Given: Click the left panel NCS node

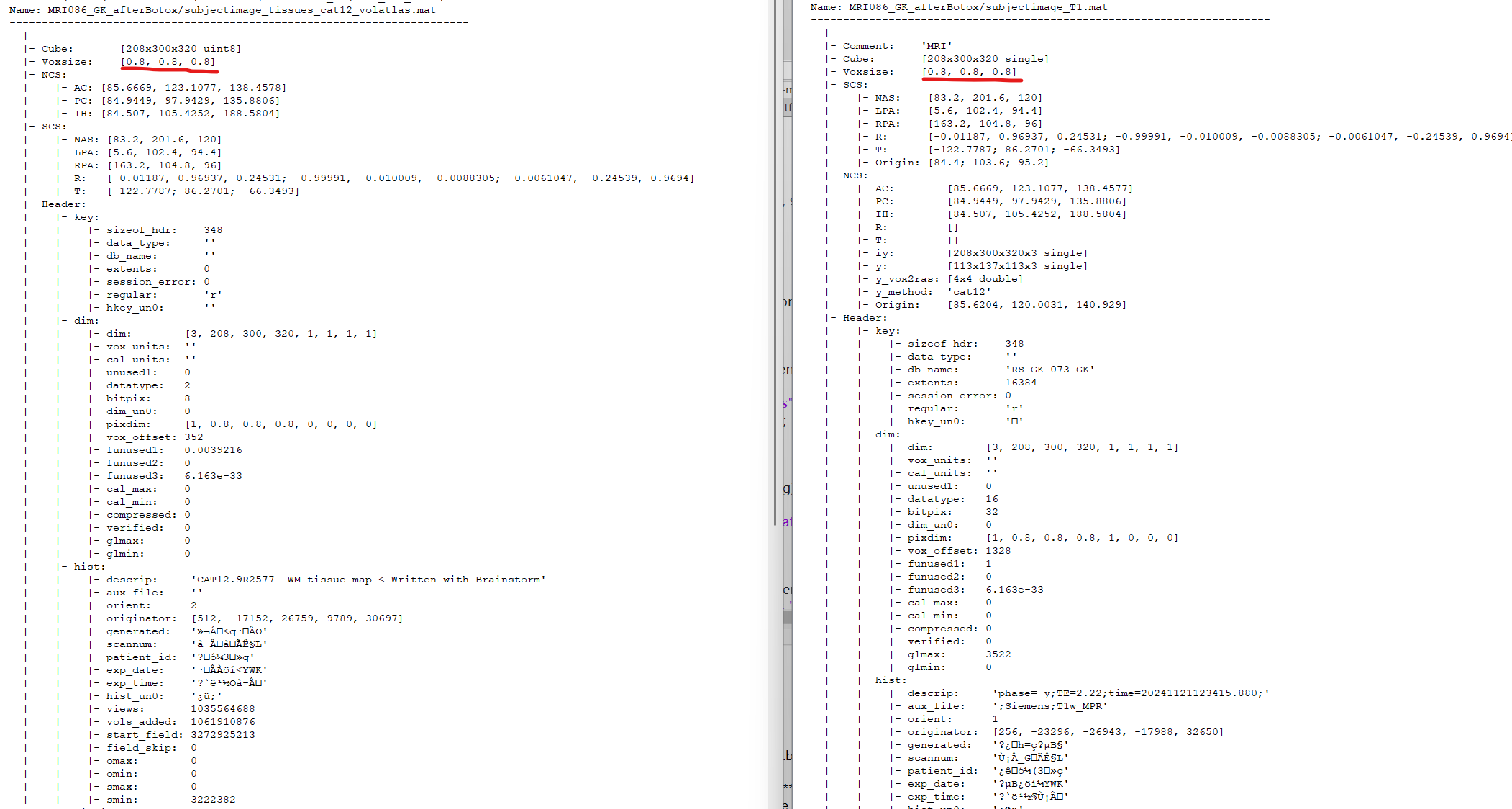Looking at the screenshot, I should pyautogui.click(x=53, y=75).
